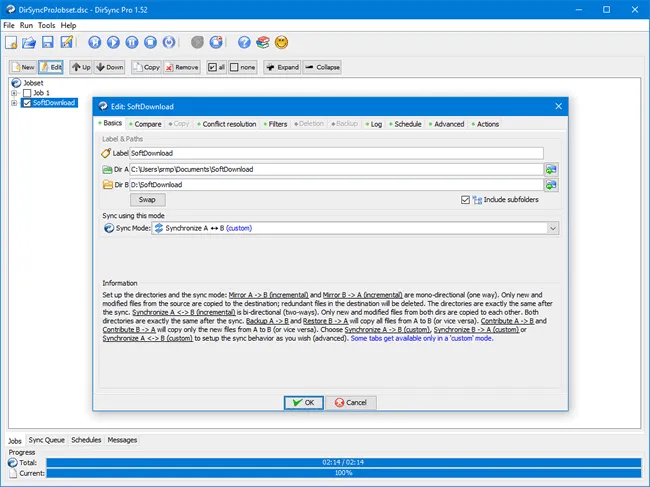This screenshot has height=487, width=650.
Task: Open the Sync Mode dropdown
Action: 553,228
